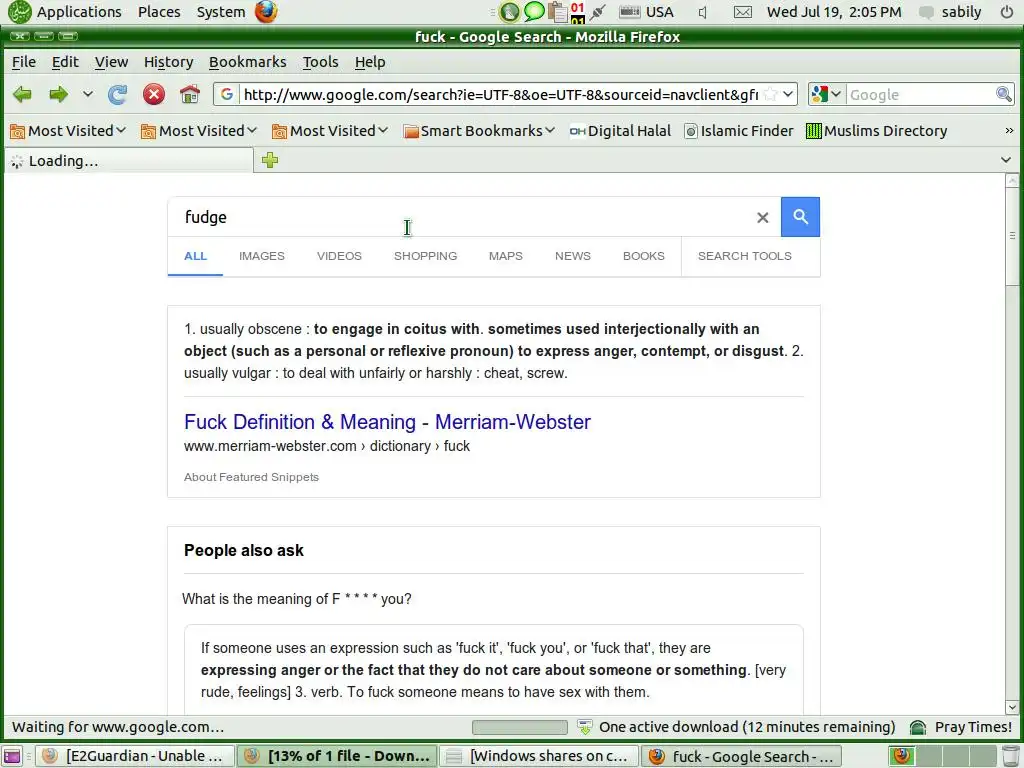Click About Featured Snippets
The image size is (1024, 768).
(251, 477)
